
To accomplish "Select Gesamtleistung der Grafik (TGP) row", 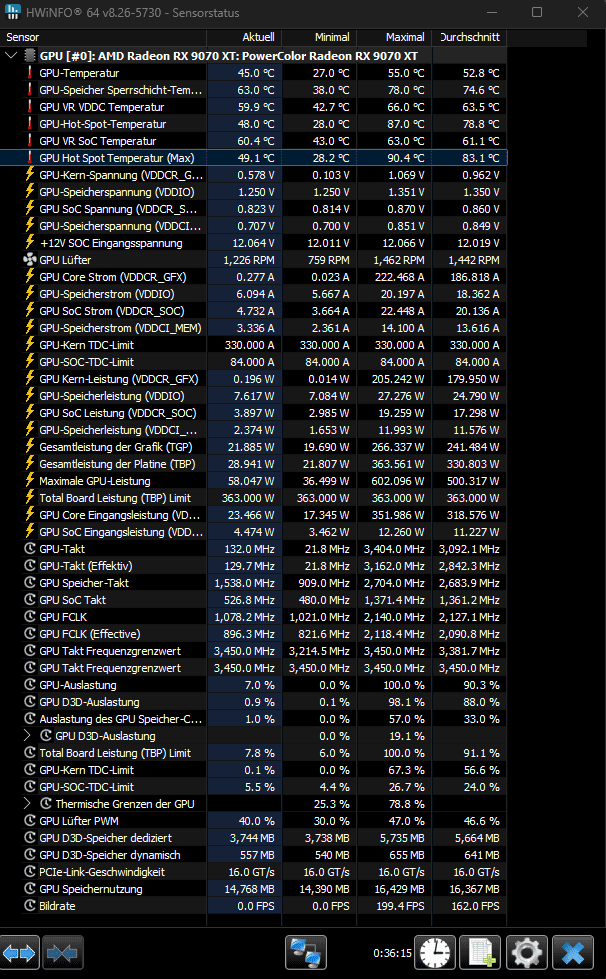I will [x=253, y=447].
